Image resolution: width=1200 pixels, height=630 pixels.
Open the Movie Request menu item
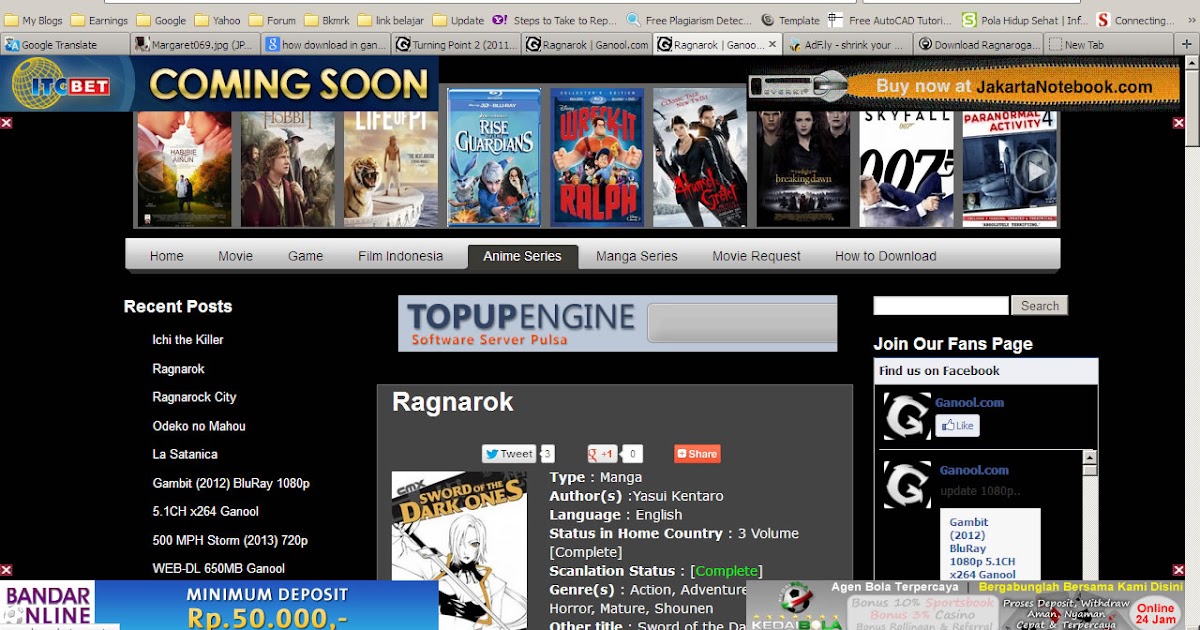(x=757, y=256)
